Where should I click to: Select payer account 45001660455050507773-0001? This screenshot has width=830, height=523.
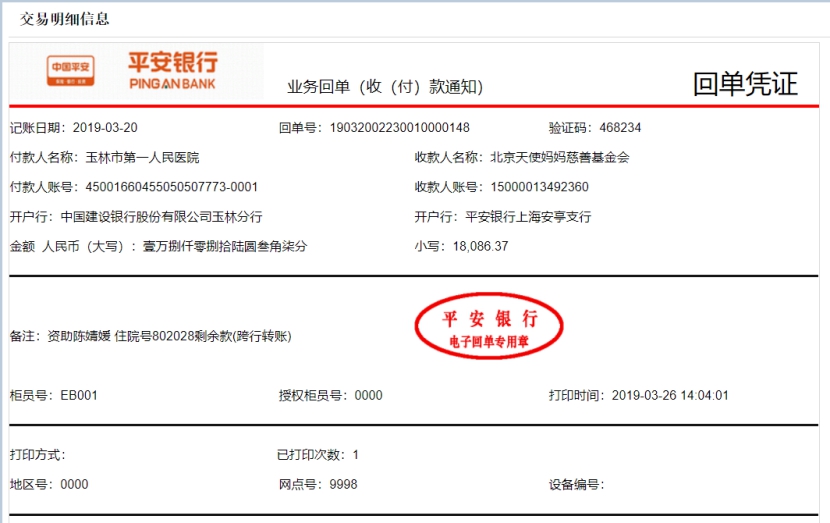[x=172, y=187]
